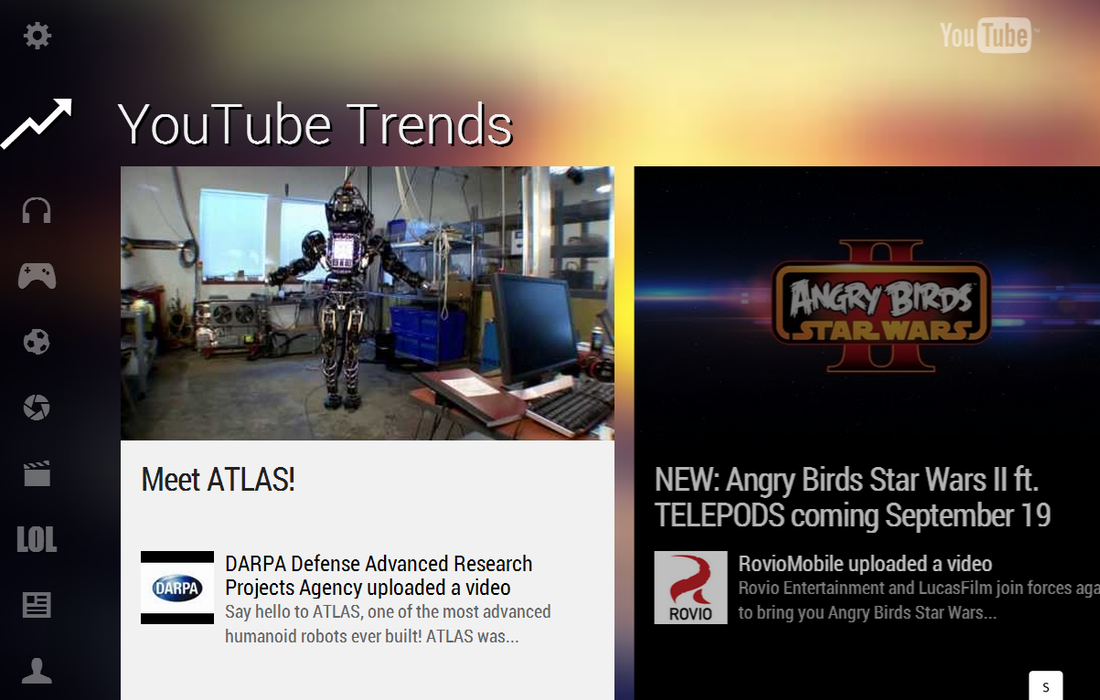Open Film category via clapperboard icon
This screenshot has height=700, width=1100.
36,473
